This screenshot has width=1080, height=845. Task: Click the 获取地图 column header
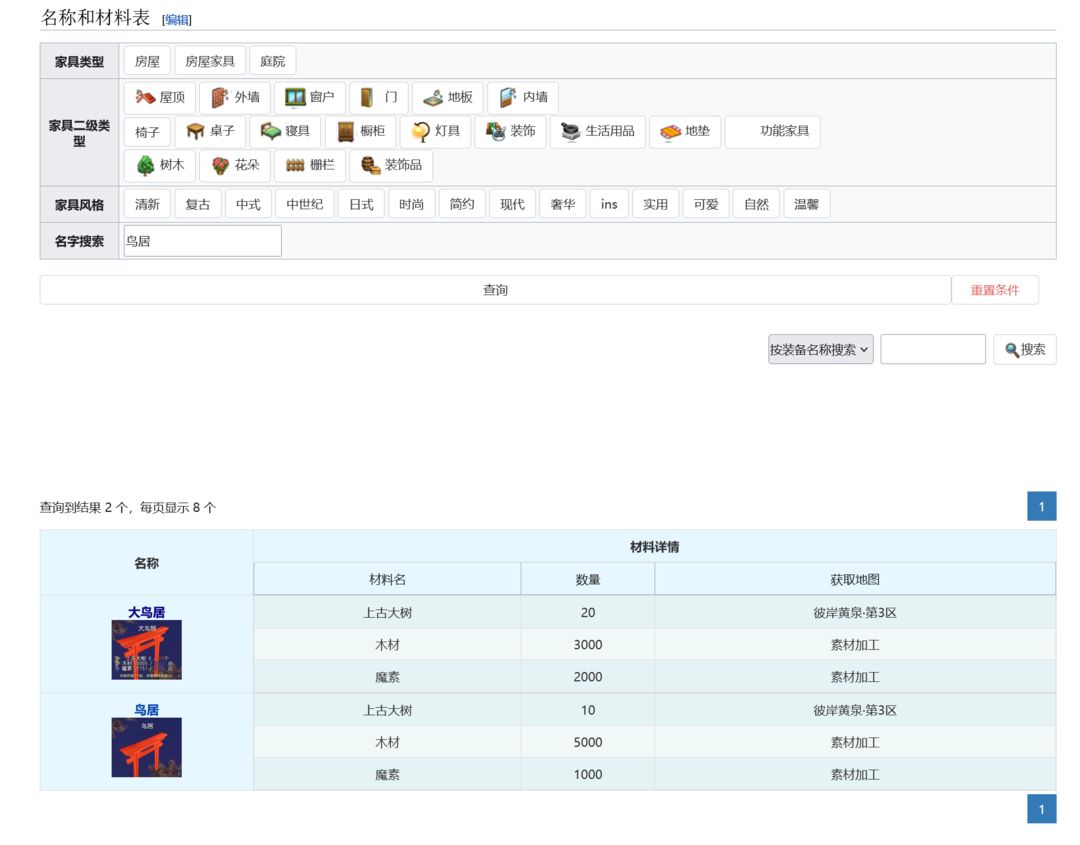[x=855, y=579]
